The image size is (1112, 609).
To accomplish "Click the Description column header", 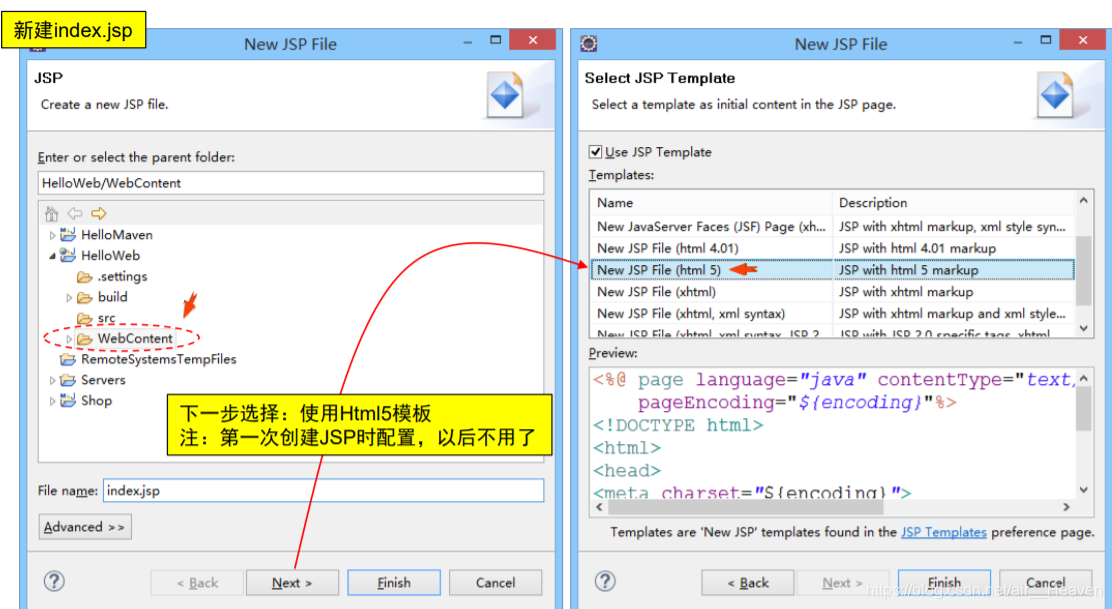I will [x=953, y=203].
